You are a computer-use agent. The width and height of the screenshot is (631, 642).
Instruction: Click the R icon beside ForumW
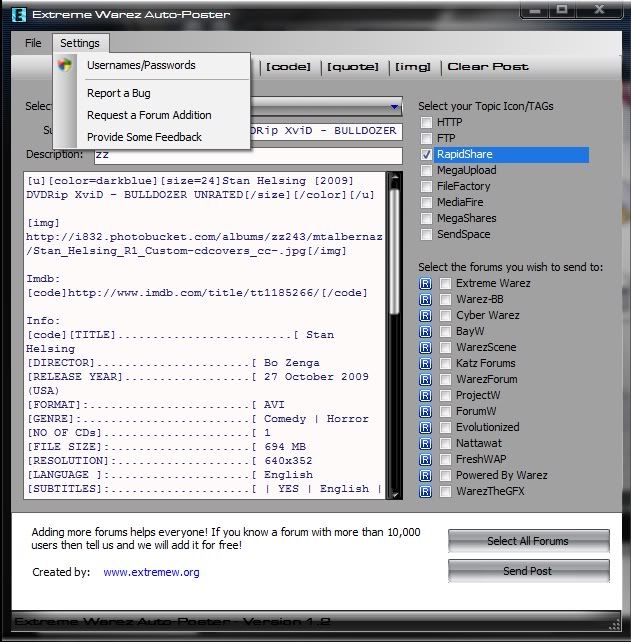[x=425, y=411]
